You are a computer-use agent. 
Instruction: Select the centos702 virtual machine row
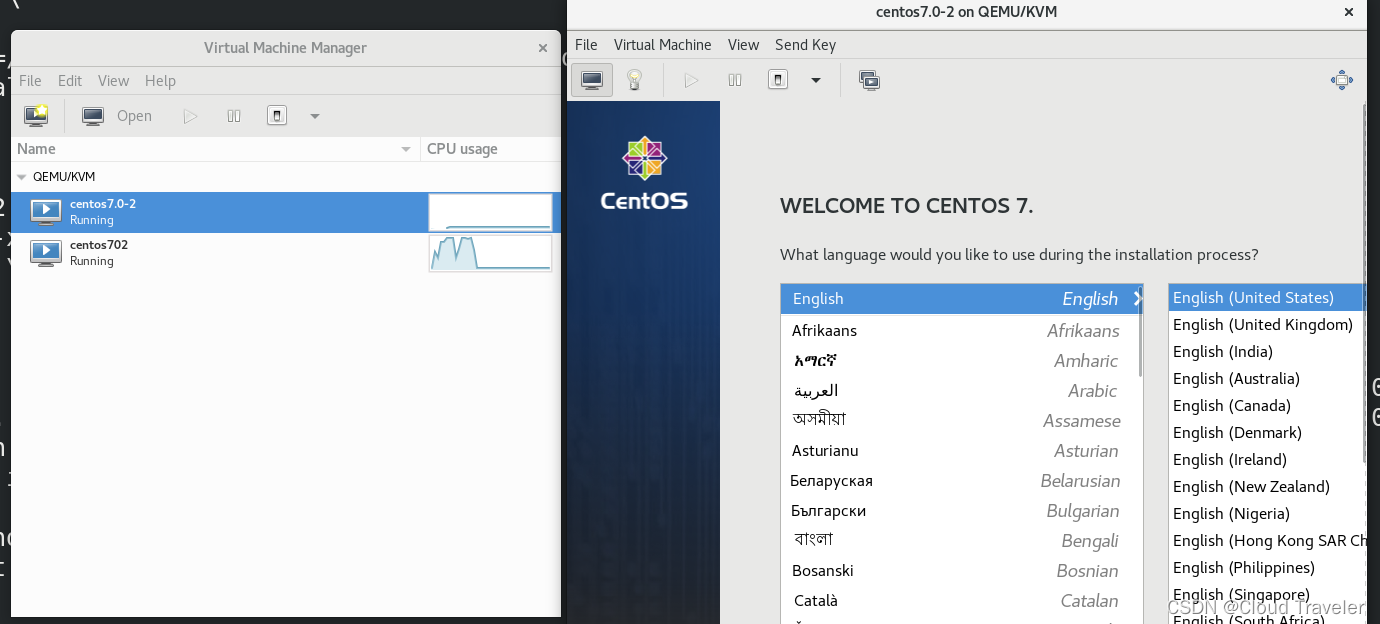point(285,253)
